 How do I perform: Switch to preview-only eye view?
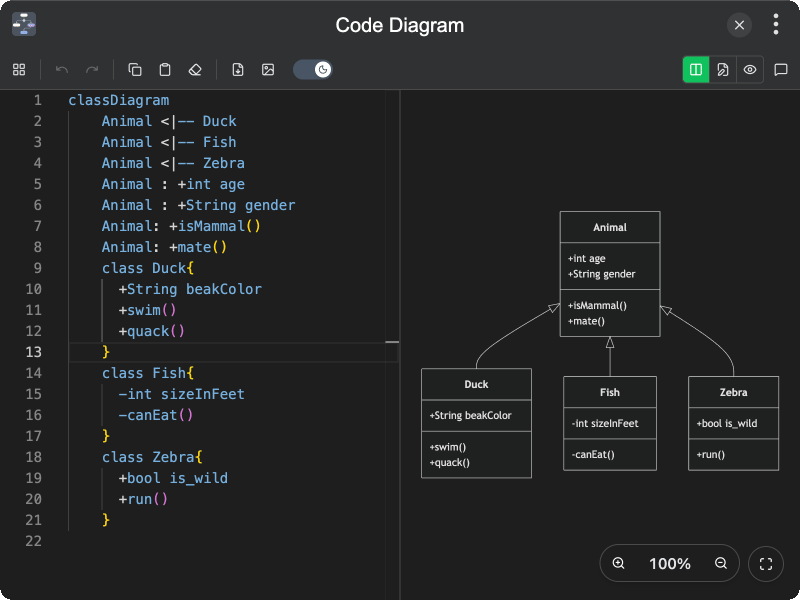click(x=749, y=69)
